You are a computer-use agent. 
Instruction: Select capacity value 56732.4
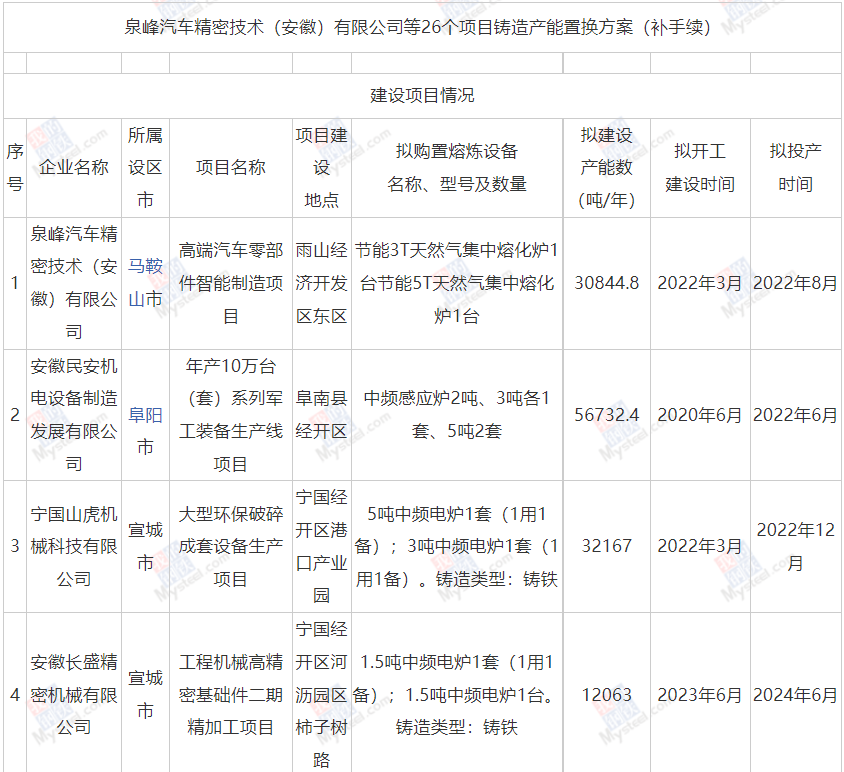click(x=607, y=415)
